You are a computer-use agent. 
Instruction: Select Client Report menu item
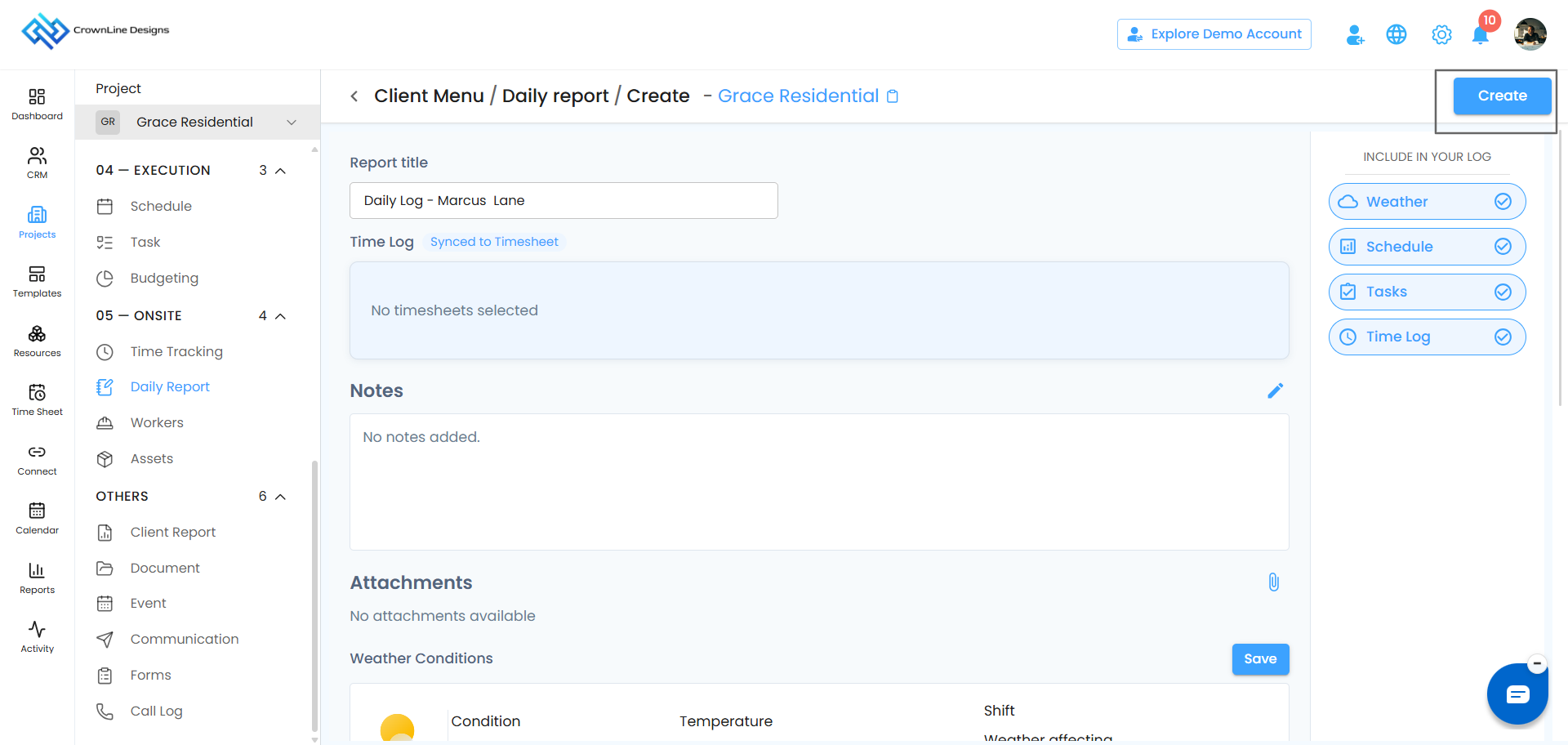pyautogui.click(x=172, y=532)
